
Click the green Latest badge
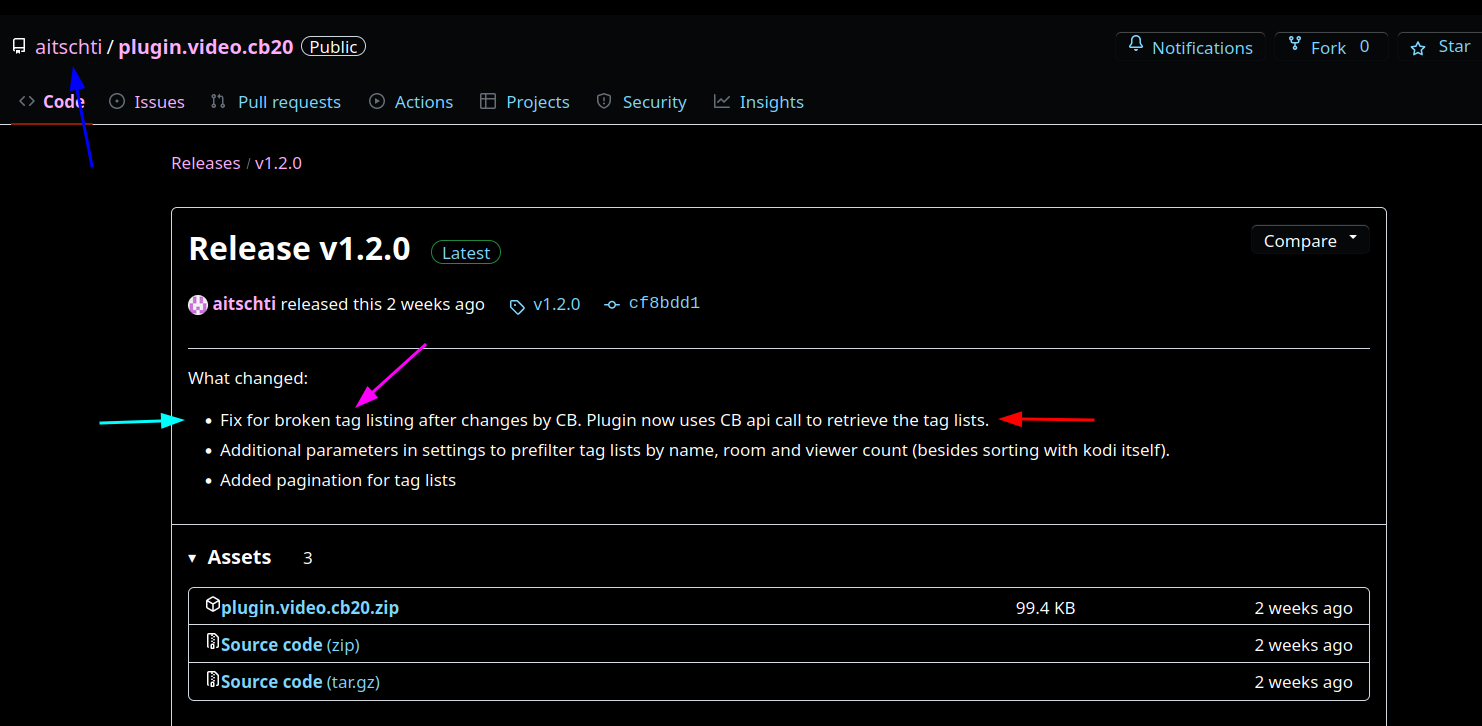coord(466,253)
